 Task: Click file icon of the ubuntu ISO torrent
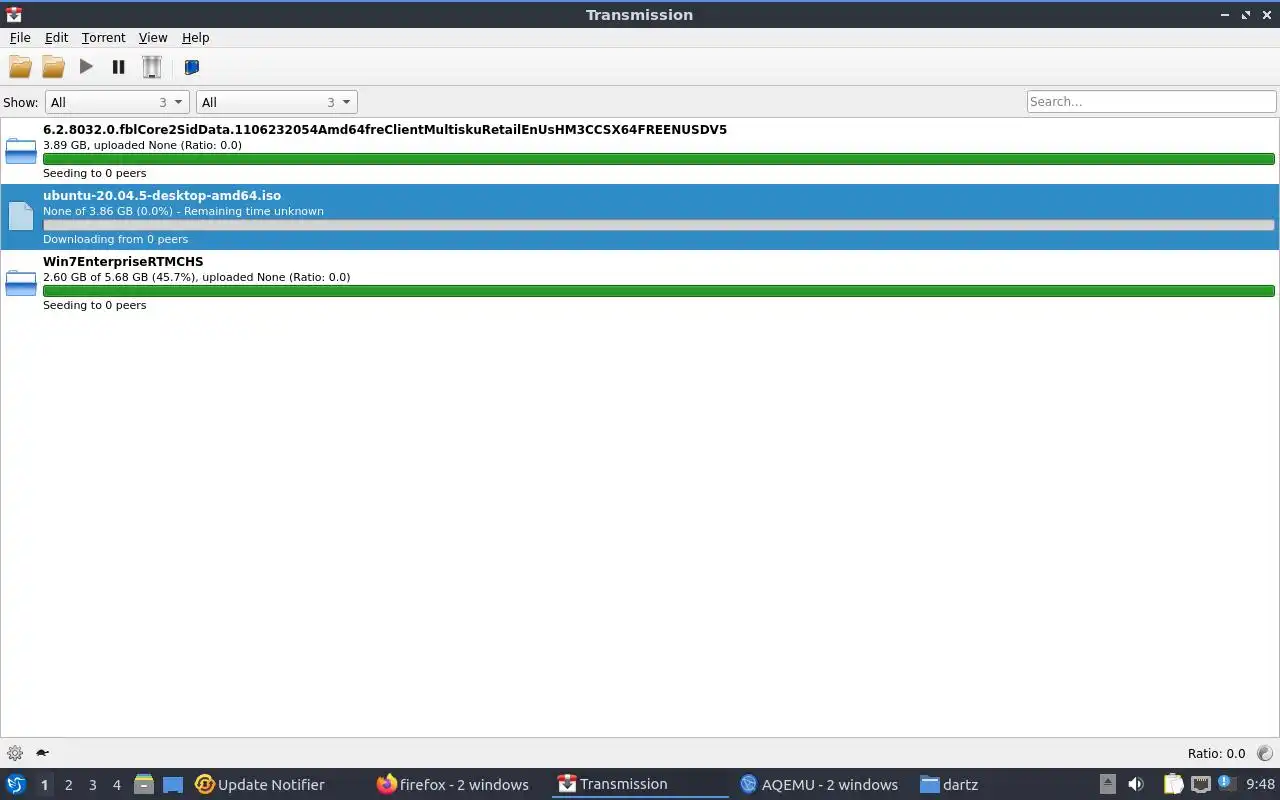click(21, 217)
